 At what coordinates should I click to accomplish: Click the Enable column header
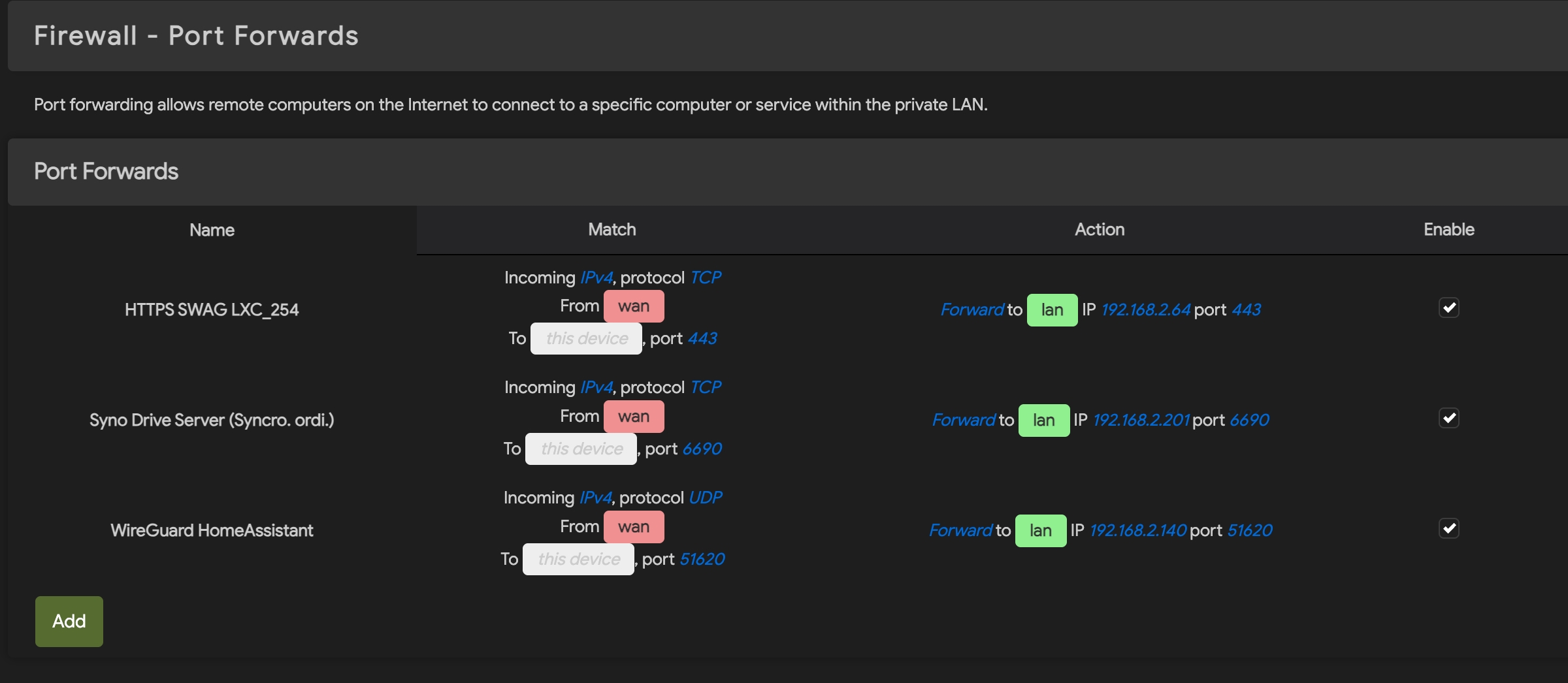tap(1448, 230)
